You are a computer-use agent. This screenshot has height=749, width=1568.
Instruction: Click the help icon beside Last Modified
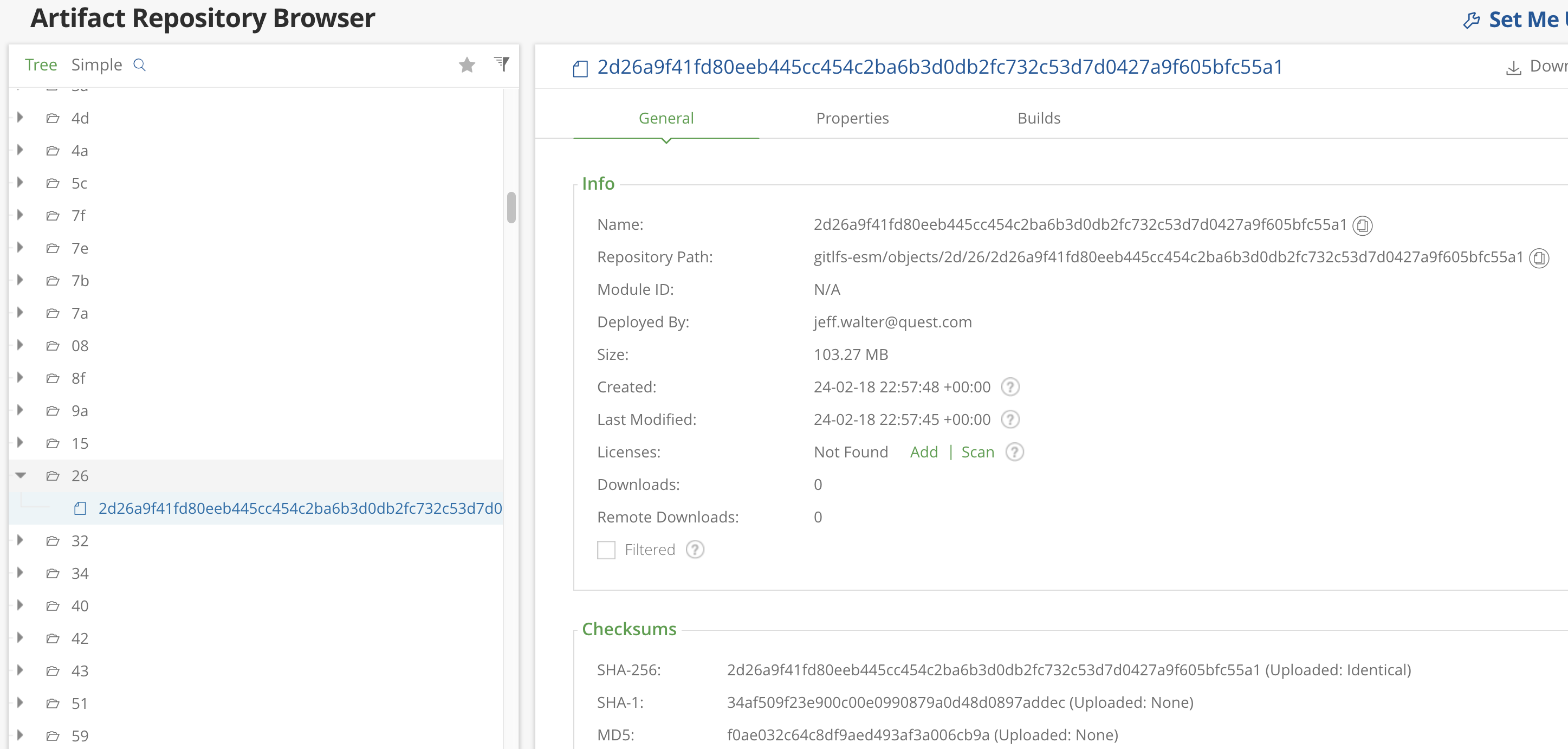point(1010,419)
